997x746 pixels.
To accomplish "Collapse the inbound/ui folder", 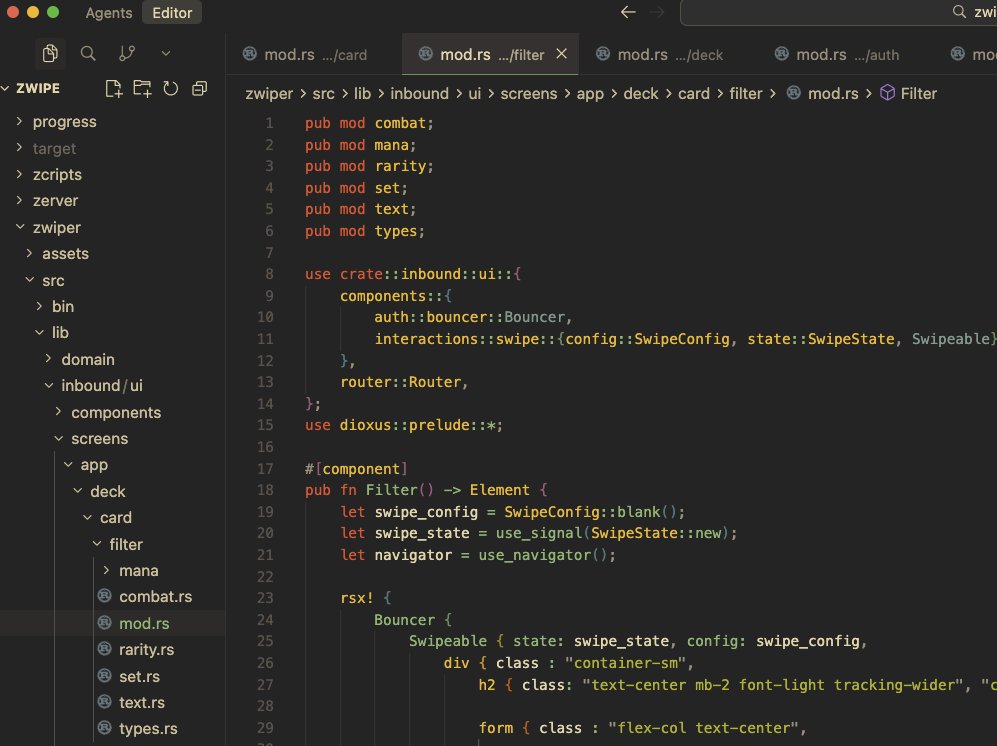I will point(48,385).
